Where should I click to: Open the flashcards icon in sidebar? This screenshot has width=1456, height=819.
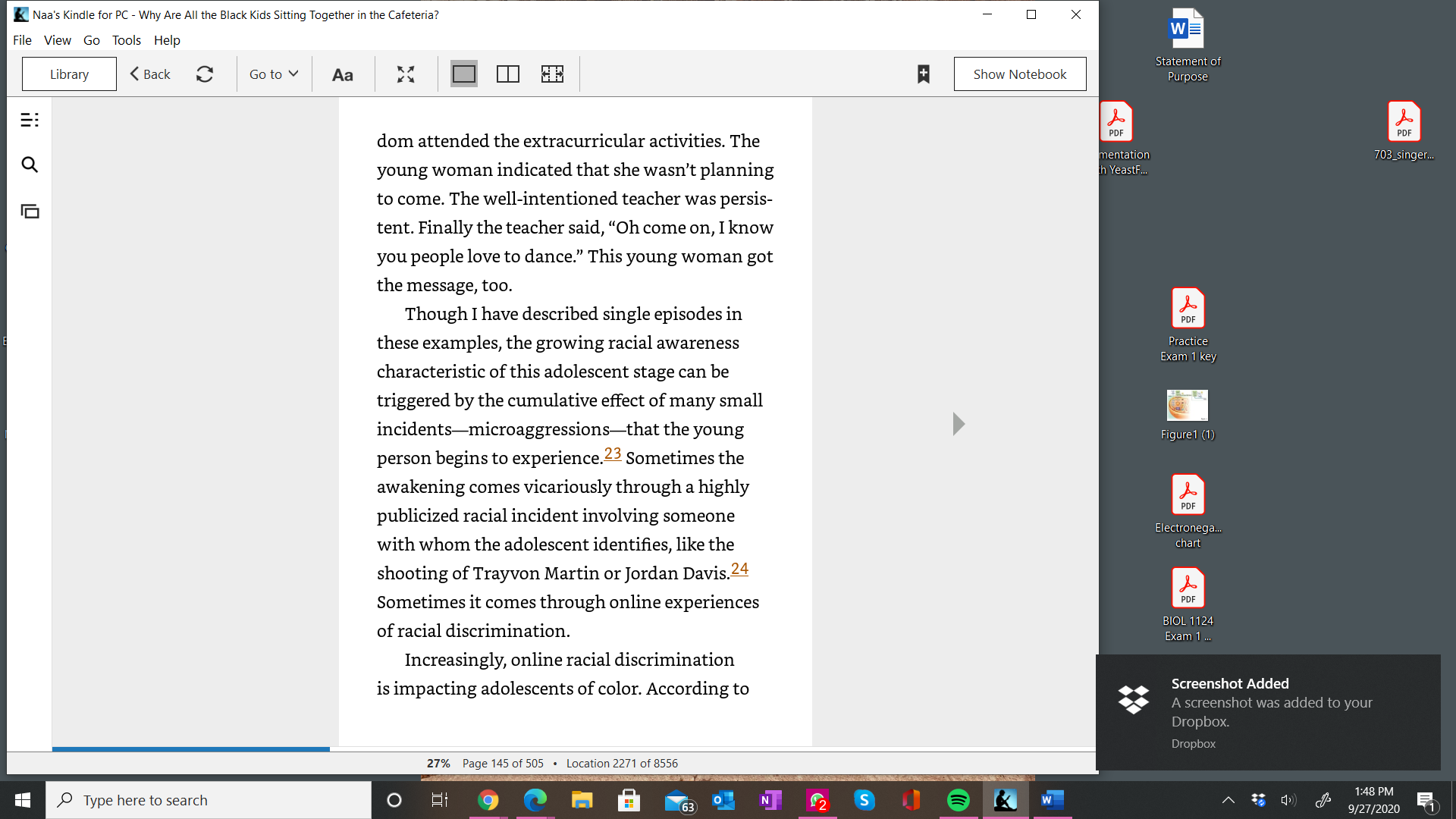(30, 212)
